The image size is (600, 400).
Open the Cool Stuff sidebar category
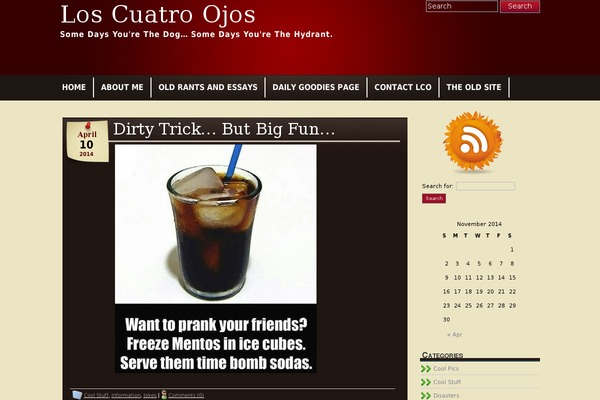(x=447, y=382)
